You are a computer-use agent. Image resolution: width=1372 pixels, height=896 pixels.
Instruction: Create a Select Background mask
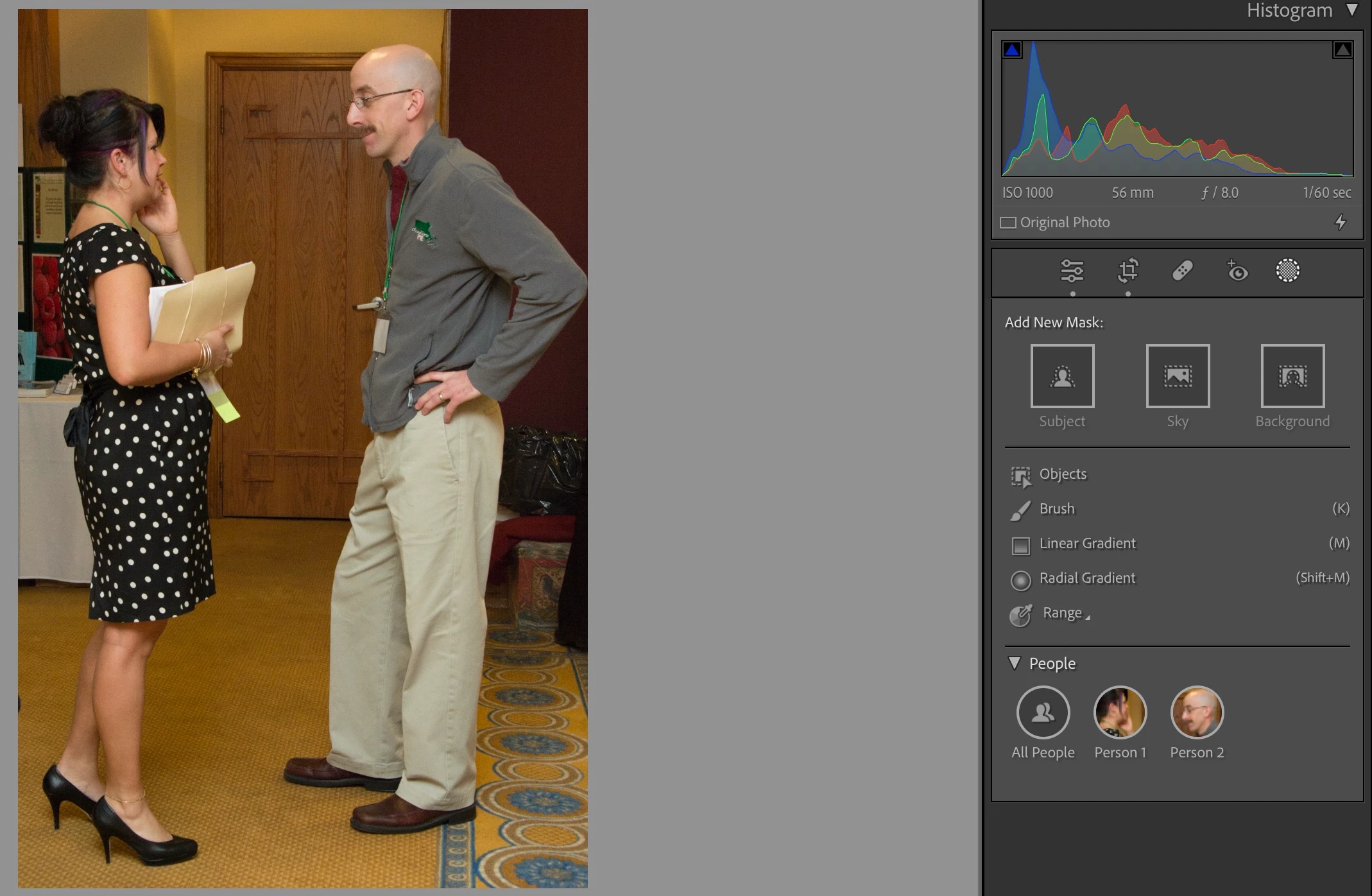(1292, 376)
